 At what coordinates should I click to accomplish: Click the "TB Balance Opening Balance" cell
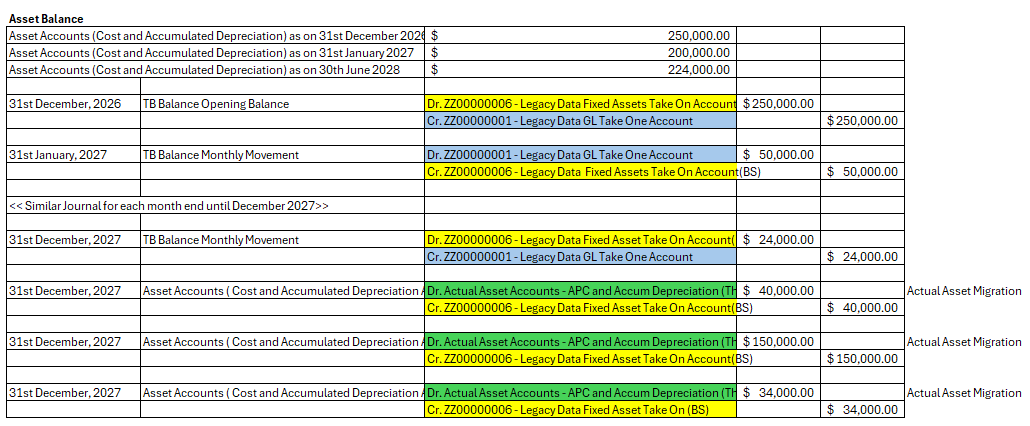click(x=216, y=104)
